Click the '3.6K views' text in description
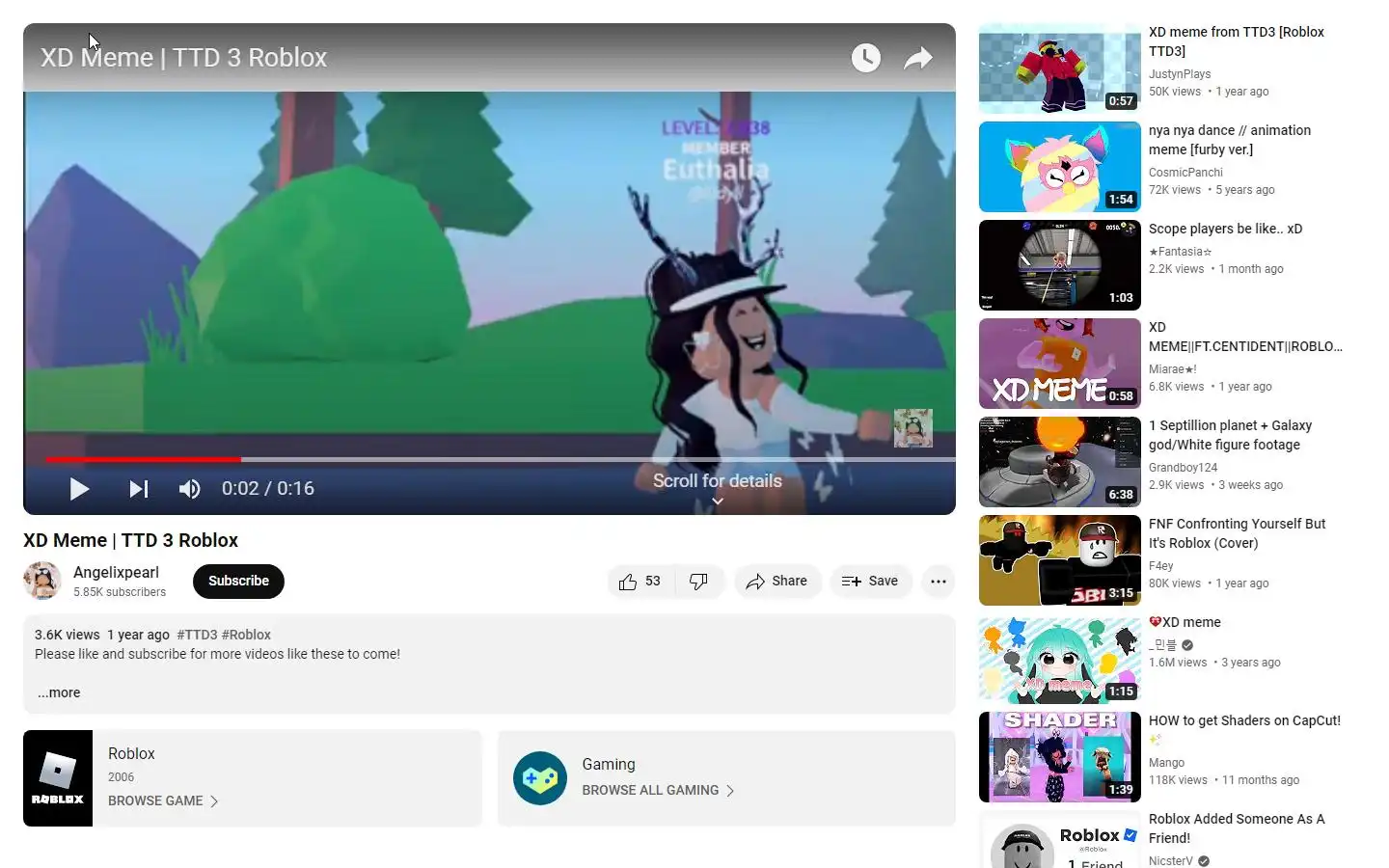 pyautogui.click(x=68, y=635)
